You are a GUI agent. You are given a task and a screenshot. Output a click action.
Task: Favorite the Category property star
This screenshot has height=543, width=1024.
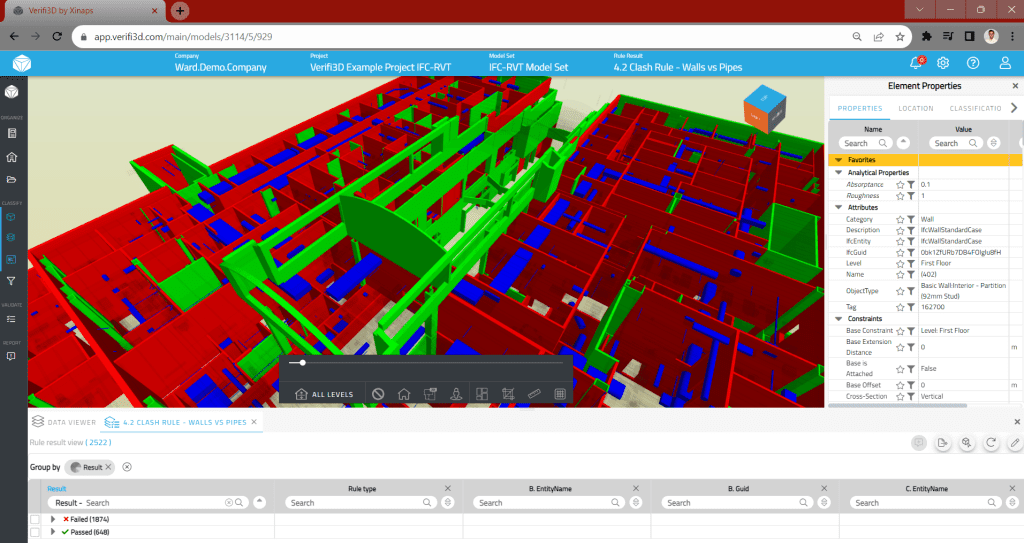(900, 220)
